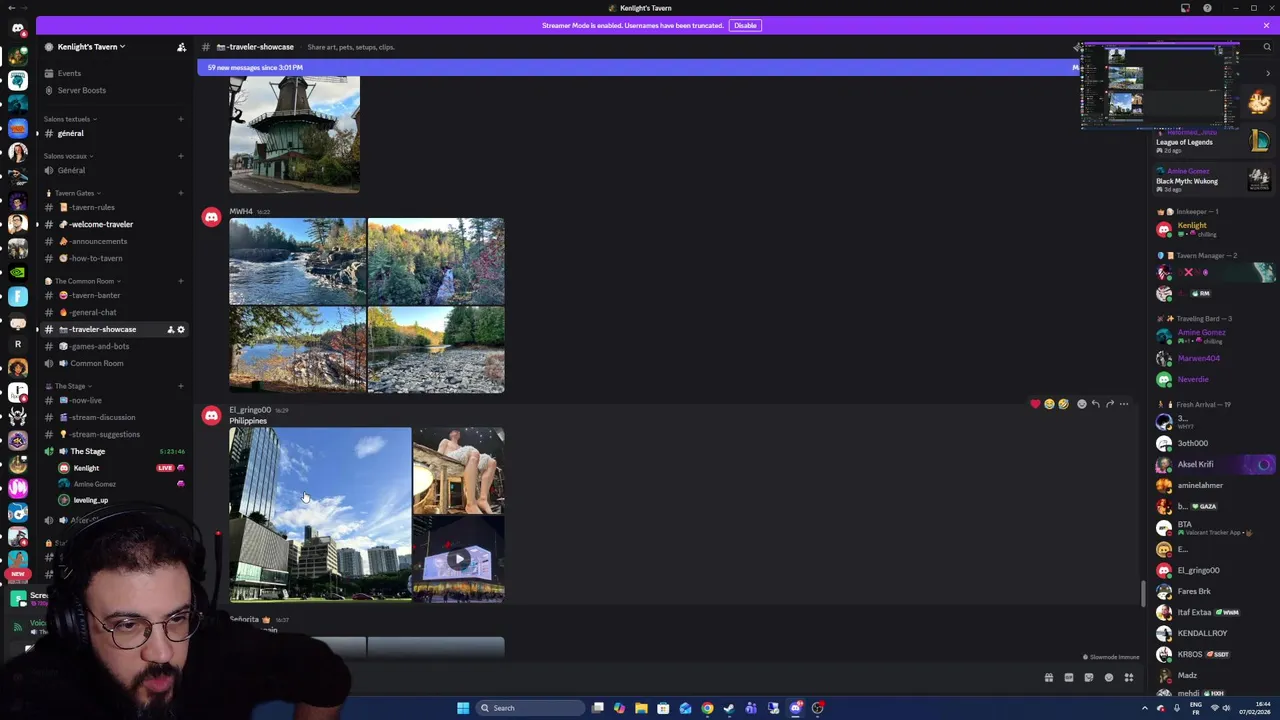Reply to El_gringo00's message
Screen dimensions: 1280x720
[x=1095, y=404]
